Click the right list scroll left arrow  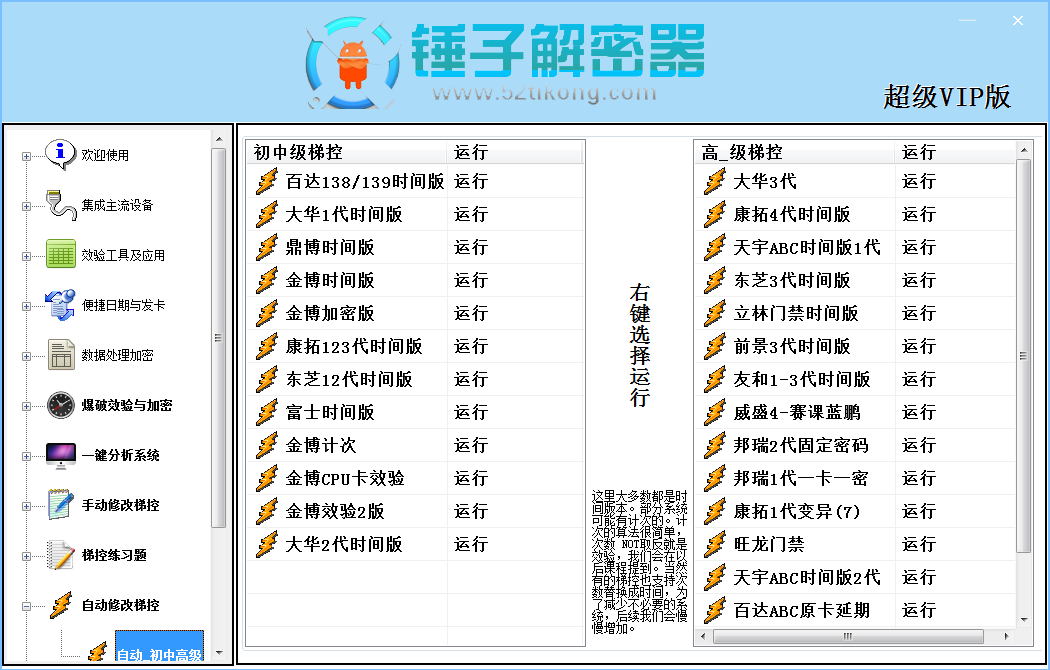(702, 636)
